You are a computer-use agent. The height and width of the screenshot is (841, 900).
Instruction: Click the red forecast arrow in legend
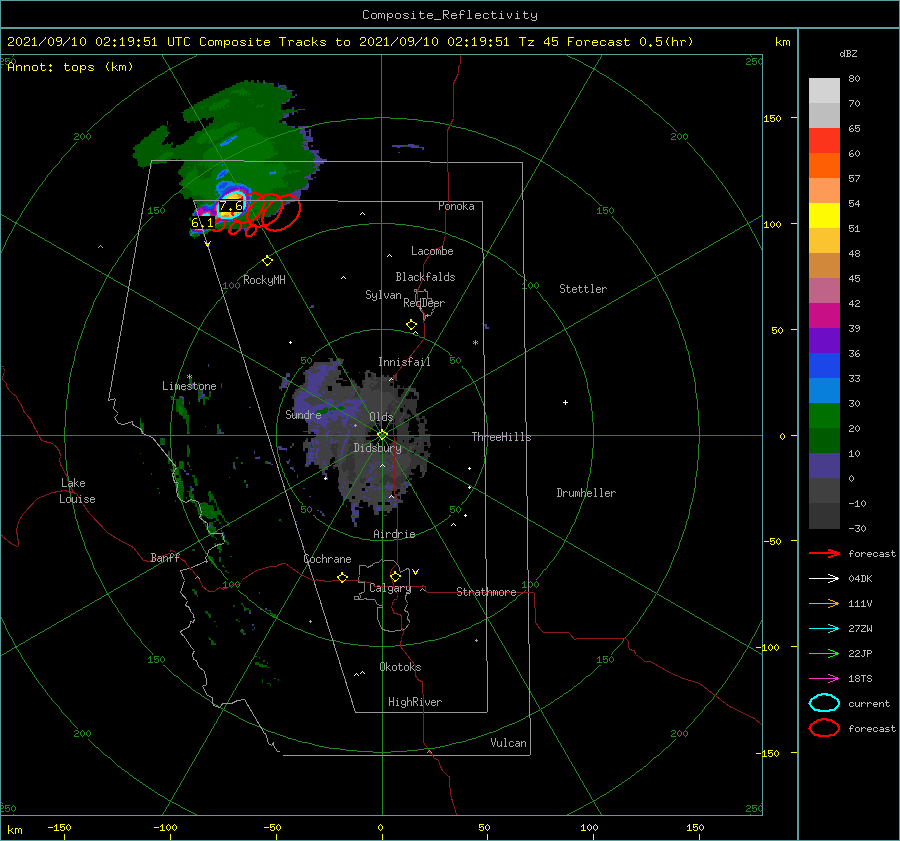pyautogui.click(x=824, y=553)
